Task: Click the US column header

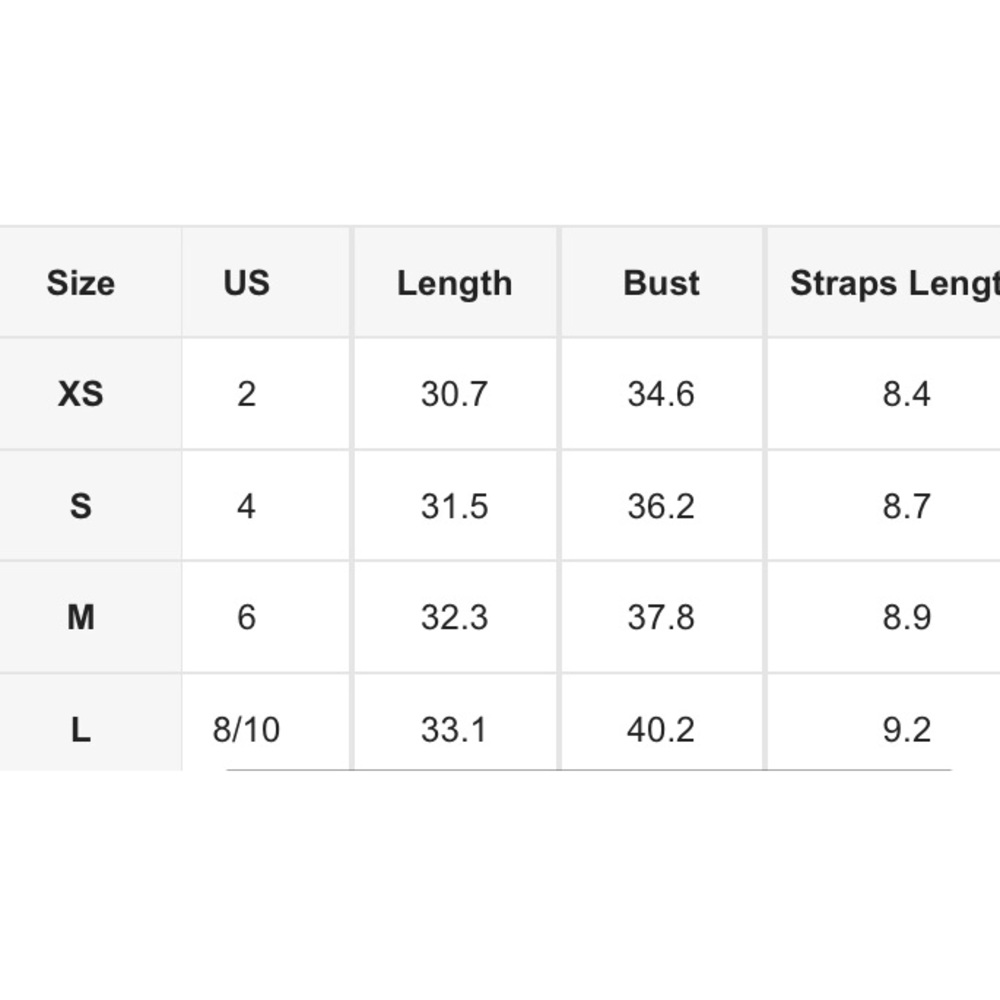Action: tap(247, 283)
